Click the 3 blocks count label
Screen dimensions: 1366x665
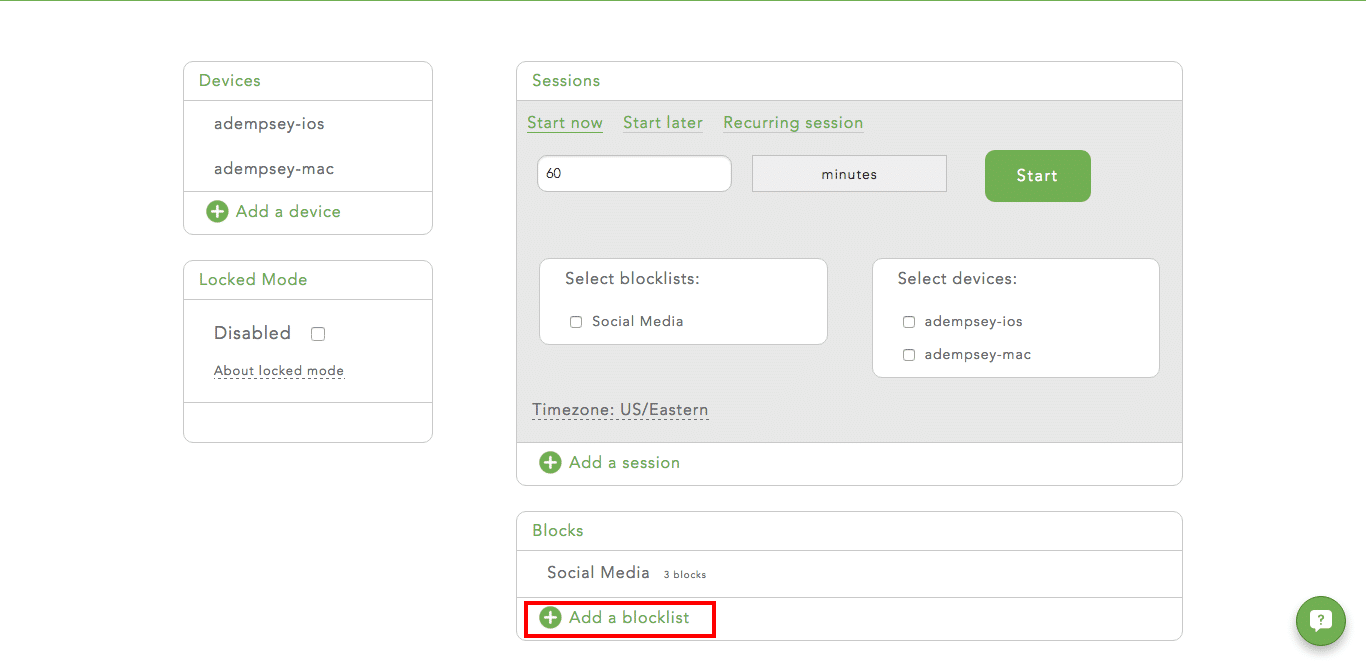pyautogui.click(x=685, y=575)
